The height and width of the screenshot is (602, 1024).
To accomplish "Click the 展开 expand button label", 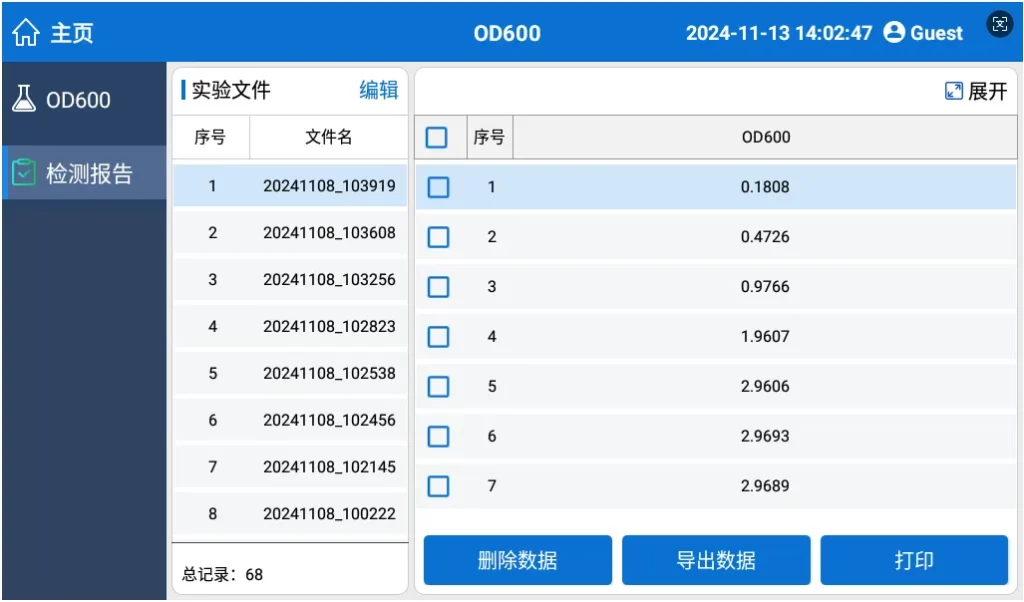I will click(x=987, y=91).
